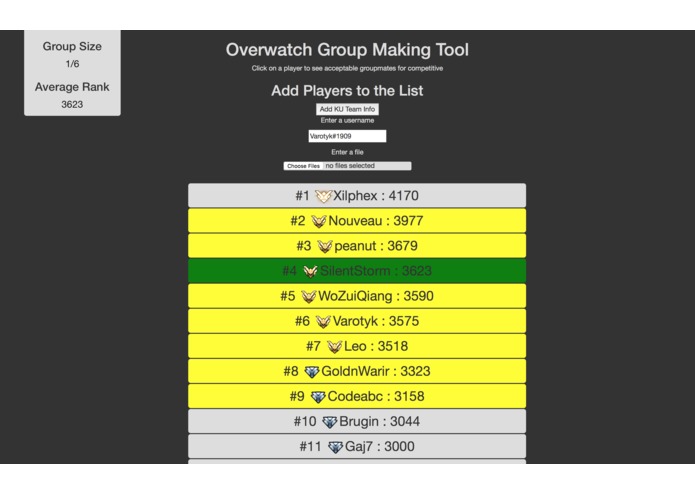Image resolution: width=695 pixels, height=494 pixels.
Task: Click the Choose Files button
Action: [x=303, y=166]
